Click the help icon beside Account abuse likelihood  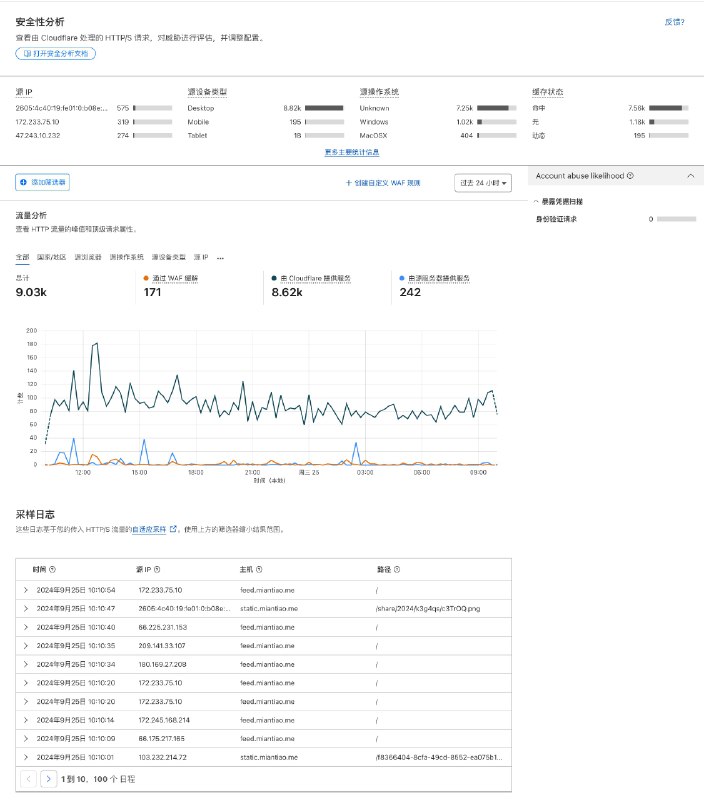(x=630, y=175)
